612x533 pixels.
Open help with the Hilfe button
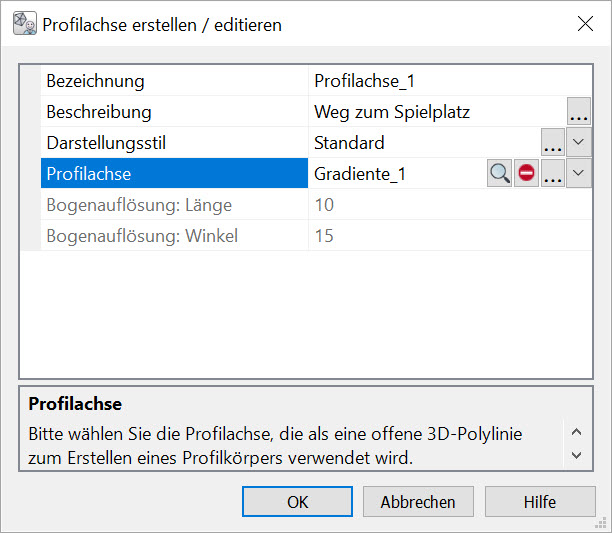(539, 502)
